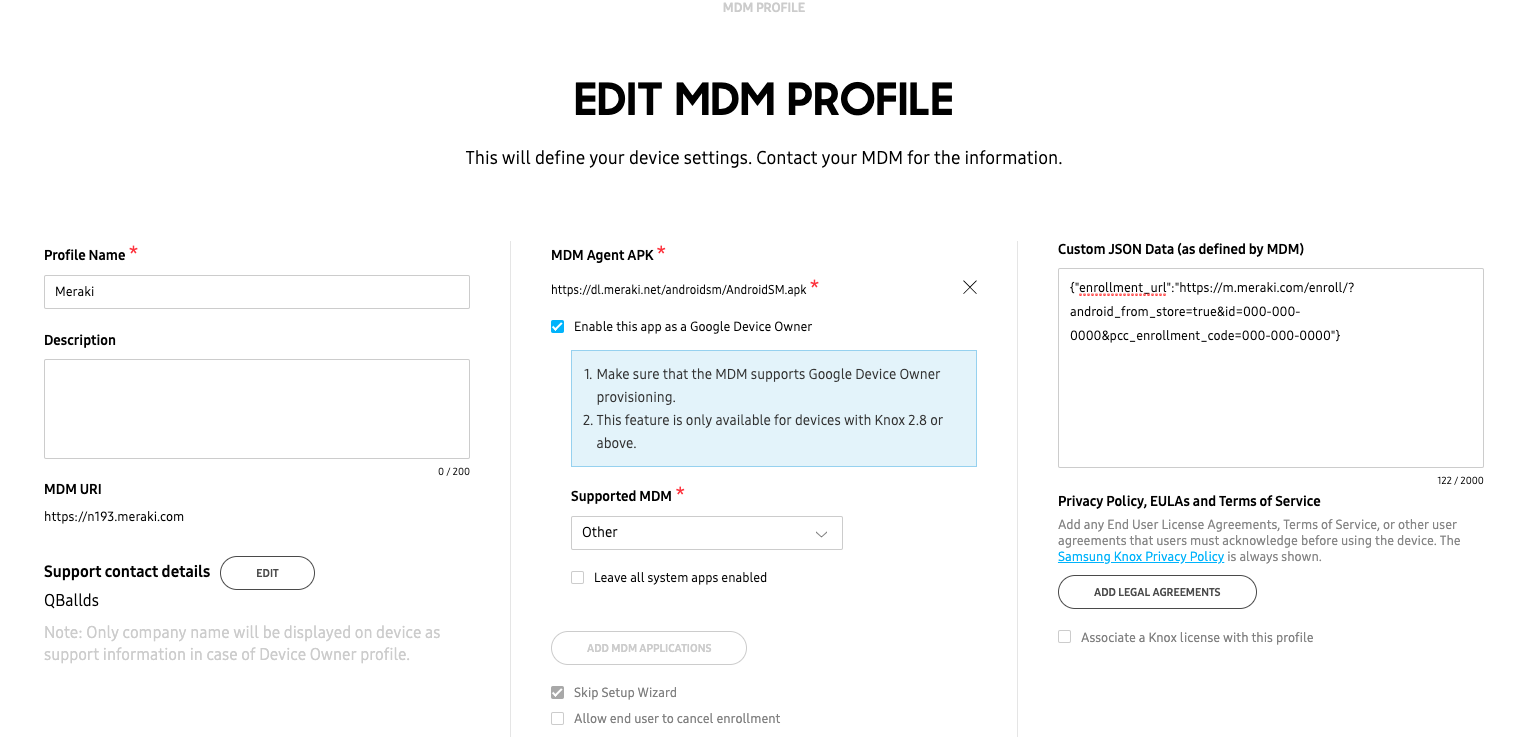Open the Supported MDM dropdown showing Other
The height and width of the screenshot is (748, 1520).
pos(705,533)
